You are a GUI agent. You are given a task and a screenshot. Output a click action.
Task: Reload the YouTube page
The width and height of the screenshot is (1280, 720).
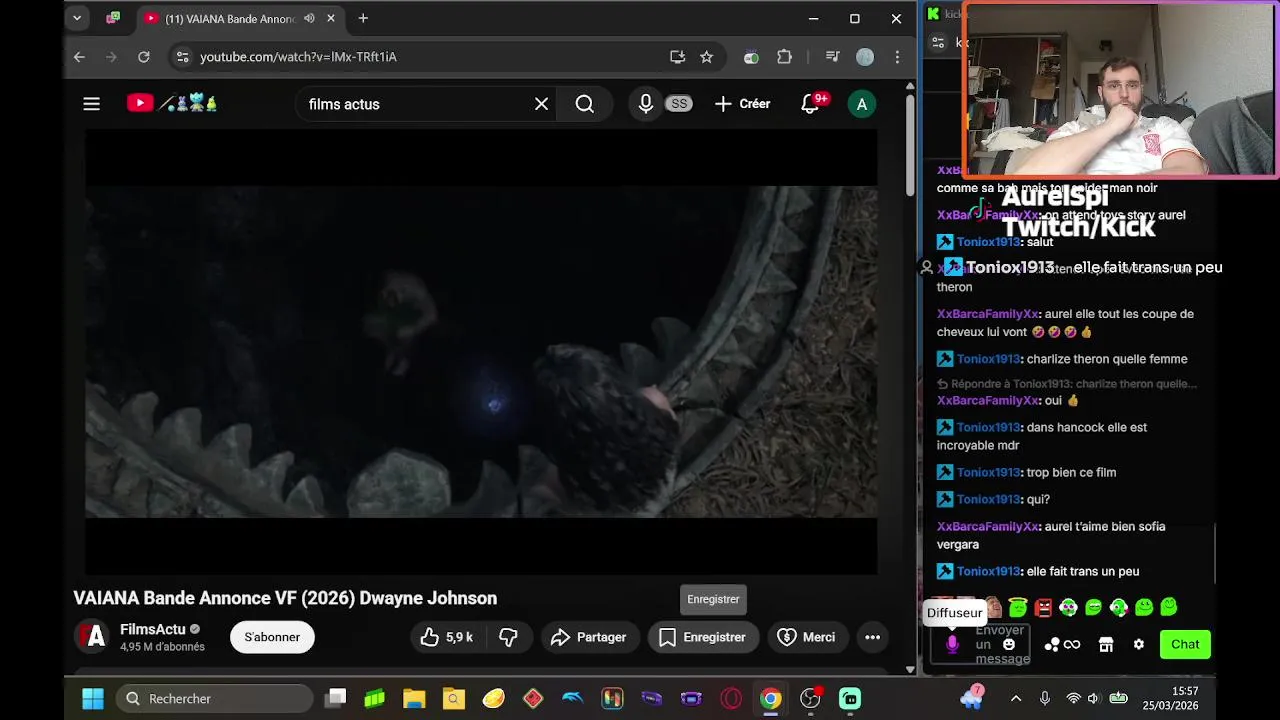click(x=143, y=57)
